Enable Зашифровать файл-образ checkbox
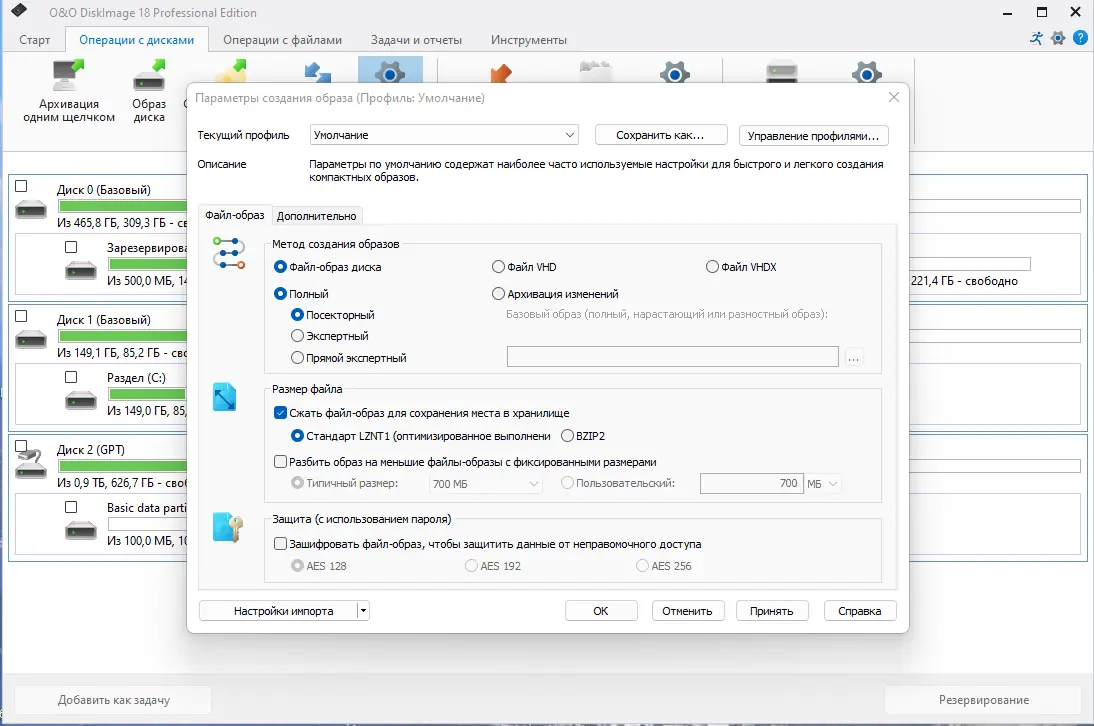The image size is (1094, 726). click(280, 543)
